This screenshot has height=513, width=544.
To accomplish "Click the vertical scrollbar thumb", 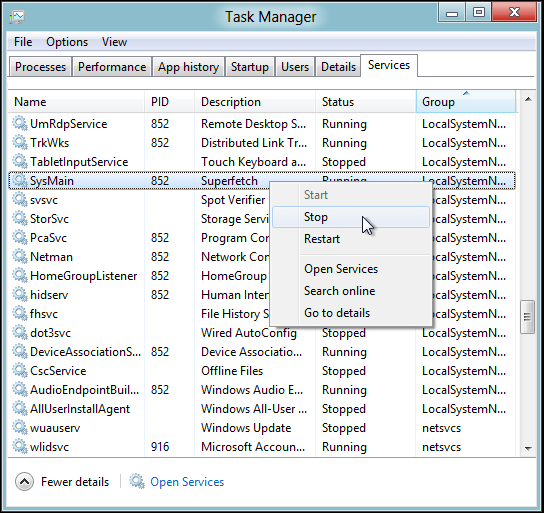I will [527, 317].
